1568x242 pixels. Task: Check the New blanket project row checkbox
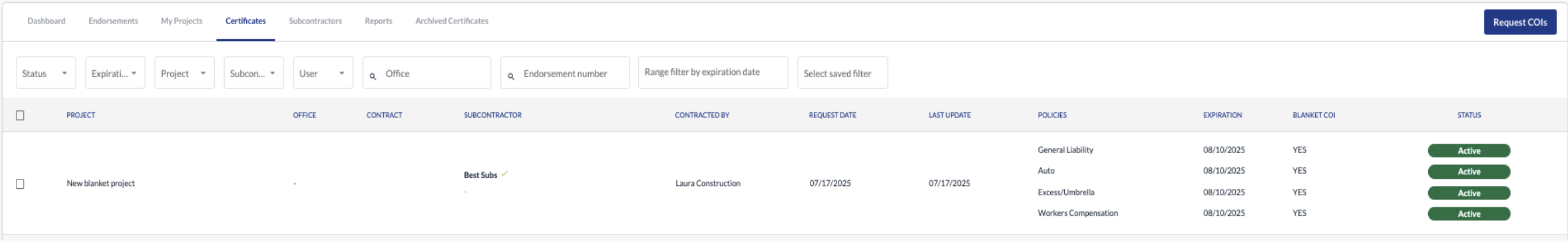(20, 184)
